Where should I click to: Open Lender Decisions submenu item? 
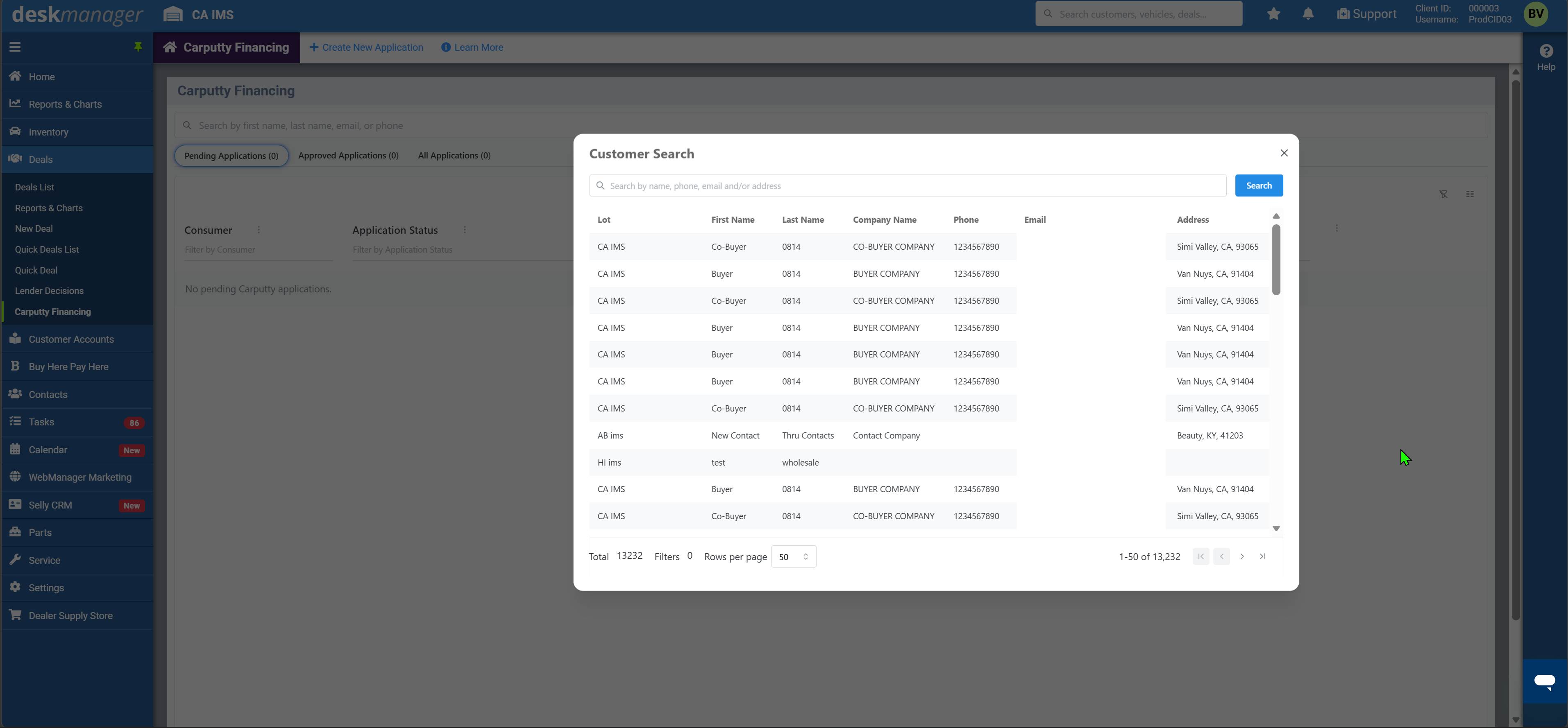[x=49, y=291]
